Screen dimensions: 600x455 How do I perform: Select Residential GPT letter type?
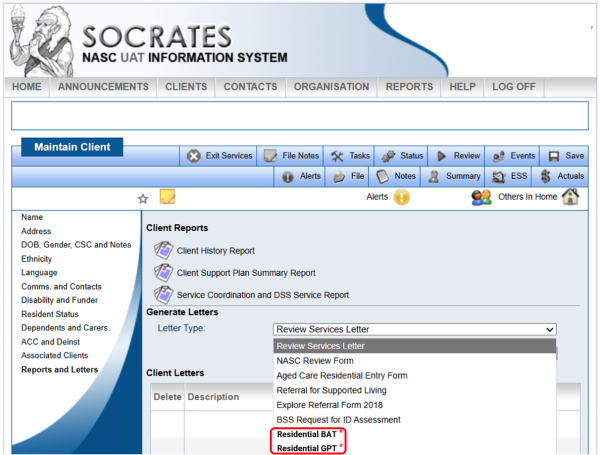307,448
